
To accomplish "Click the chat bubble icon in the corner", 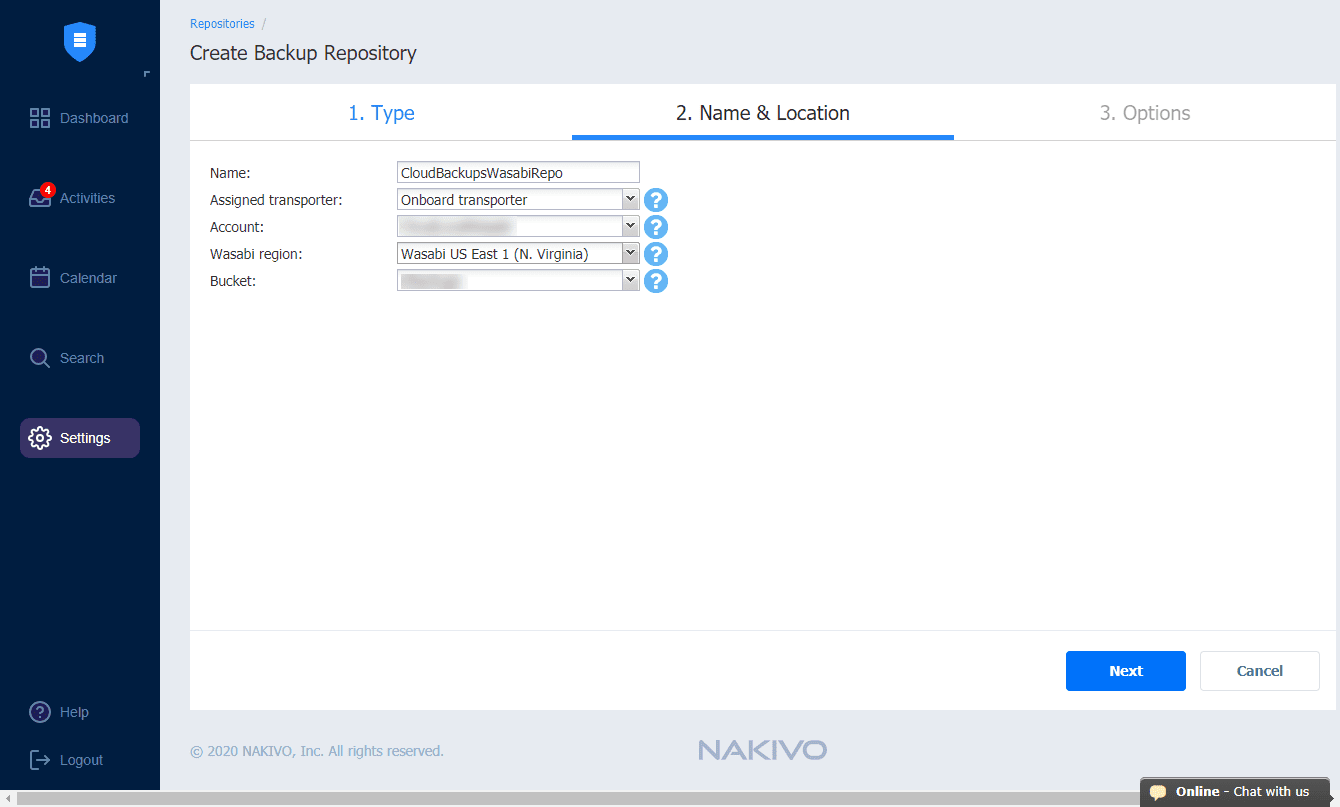I will click(1158, 791).
